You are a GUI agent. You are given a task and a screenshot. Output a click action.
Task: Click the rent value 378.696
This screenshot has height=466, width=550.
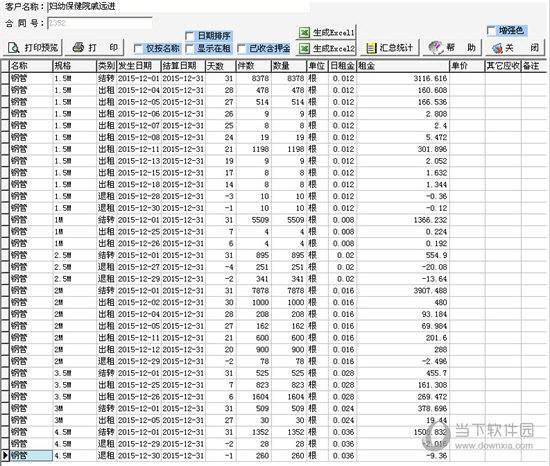pyautogui.click(x=432, y=408)
